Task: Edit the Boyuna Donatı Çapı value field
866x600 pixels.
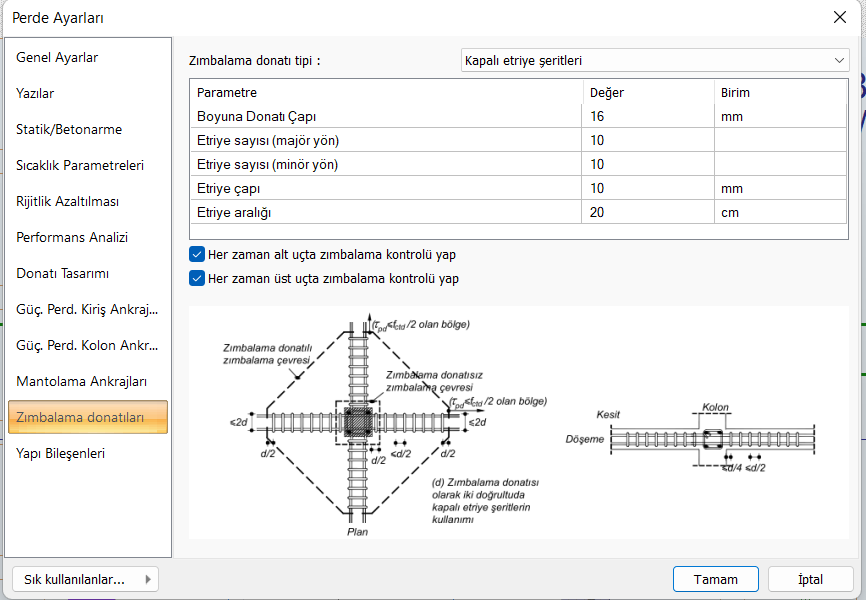Action: coord(647,116)
